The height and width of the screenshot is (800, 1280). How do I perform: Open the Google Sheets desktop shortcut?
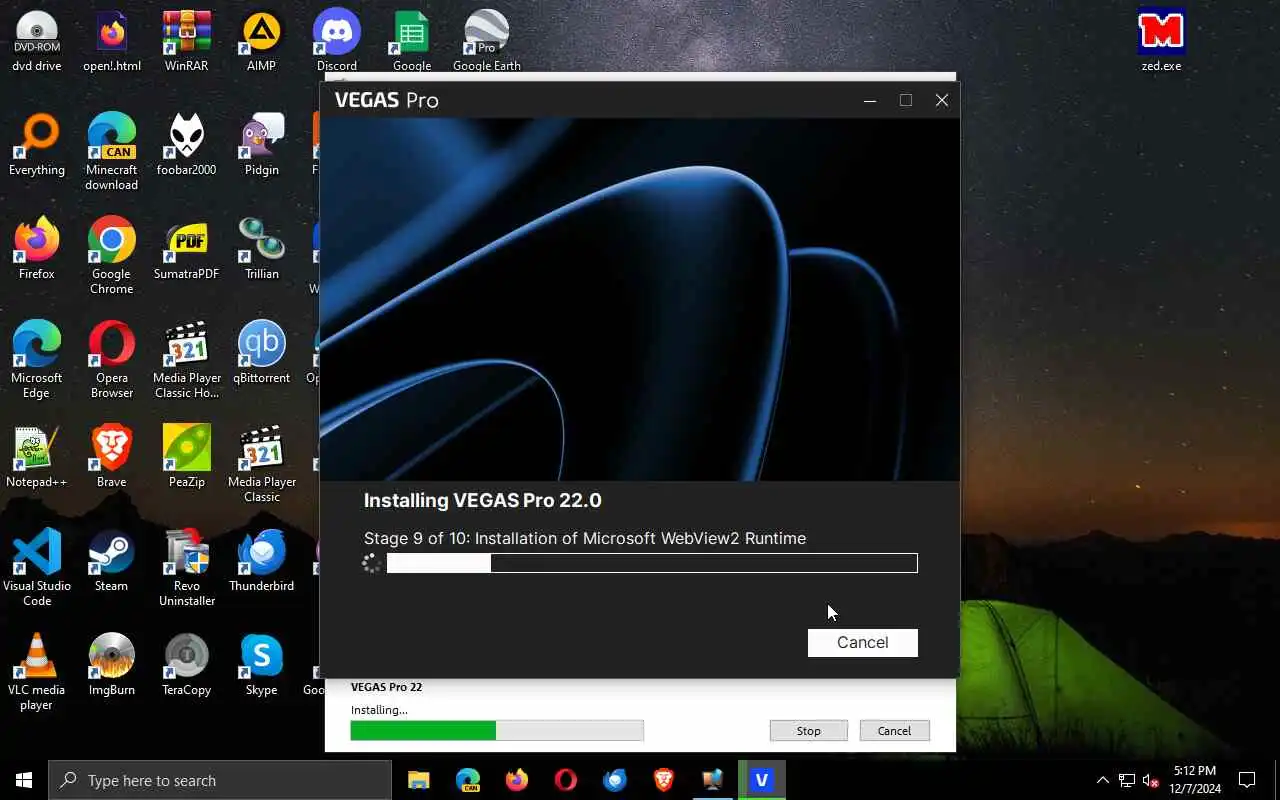(x=412, y=42)
